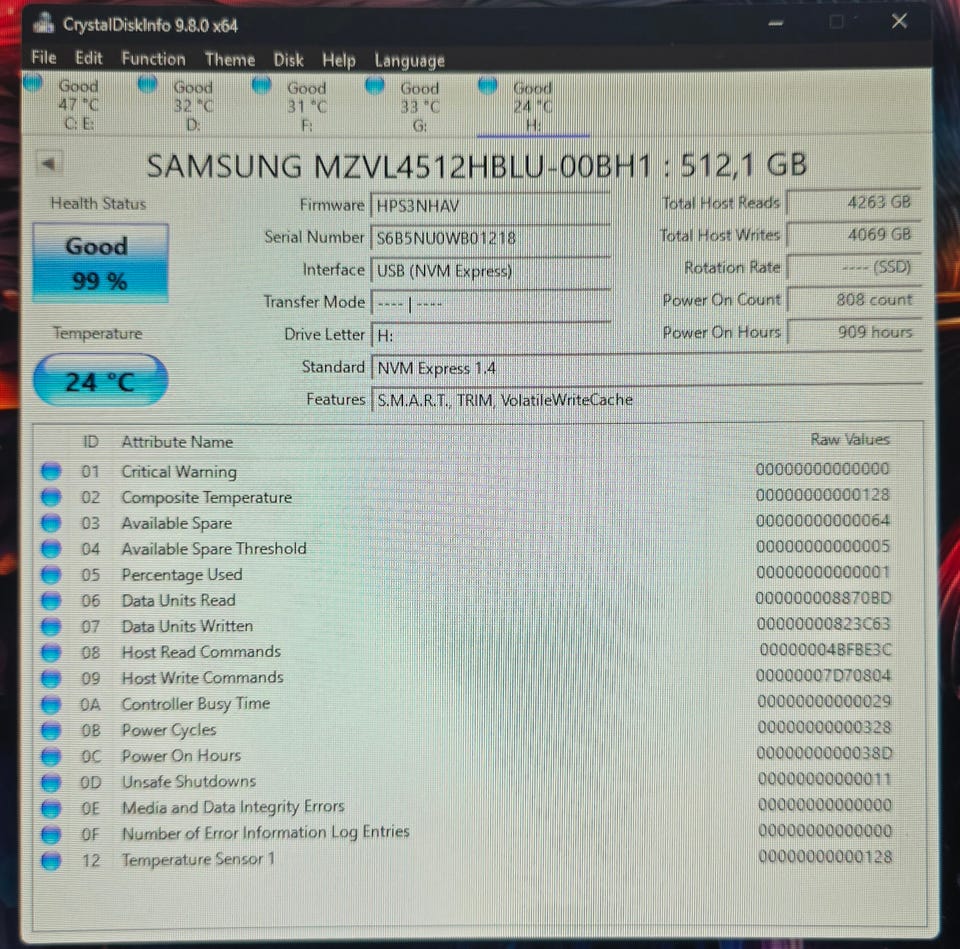
Task: Click the status icon for Temperature Sensor 1
Action: pyautogui.click(x=51, y=860)
